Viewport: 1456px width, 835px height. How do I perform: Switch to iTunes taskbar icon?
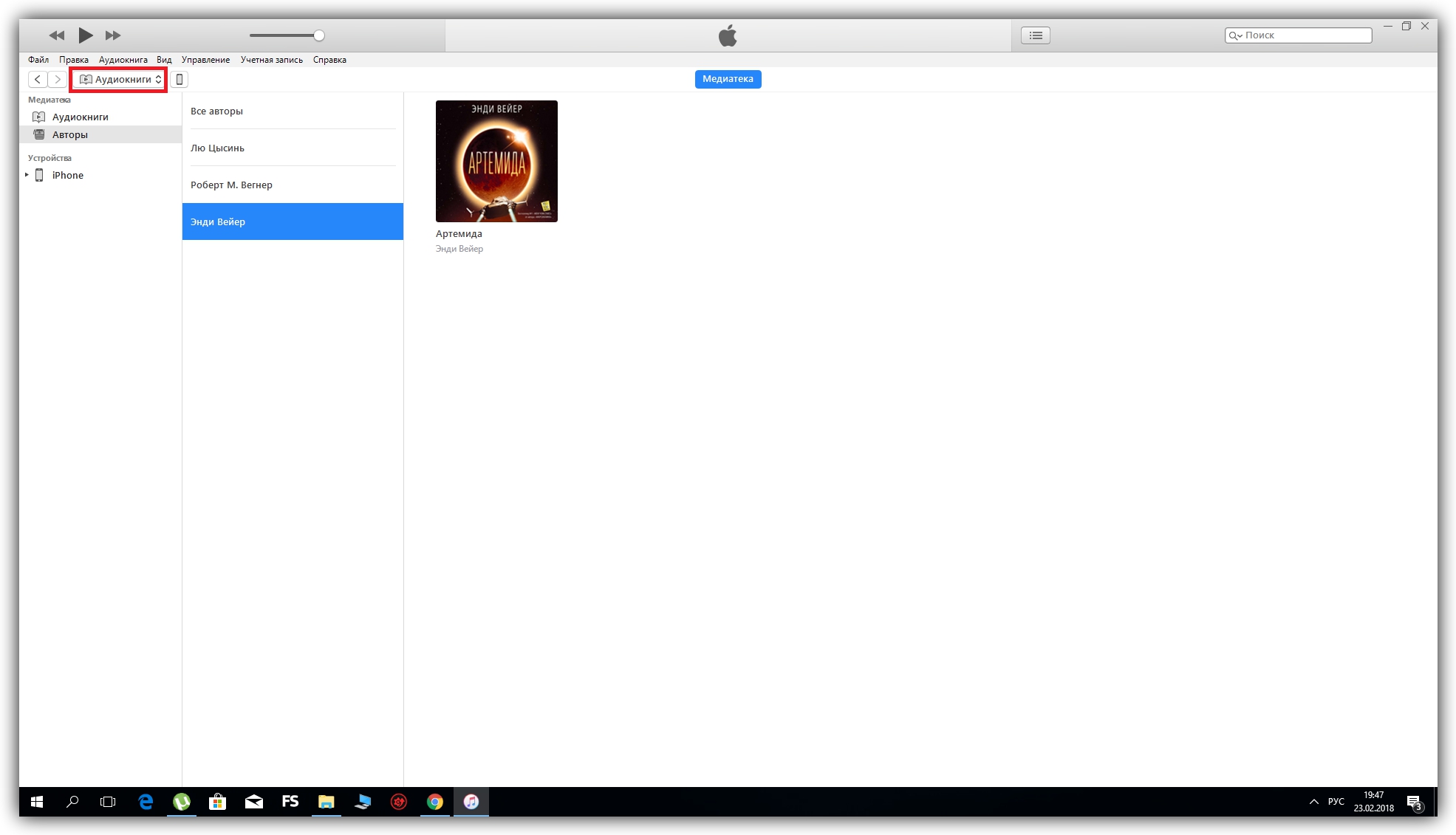coord(471,802)
